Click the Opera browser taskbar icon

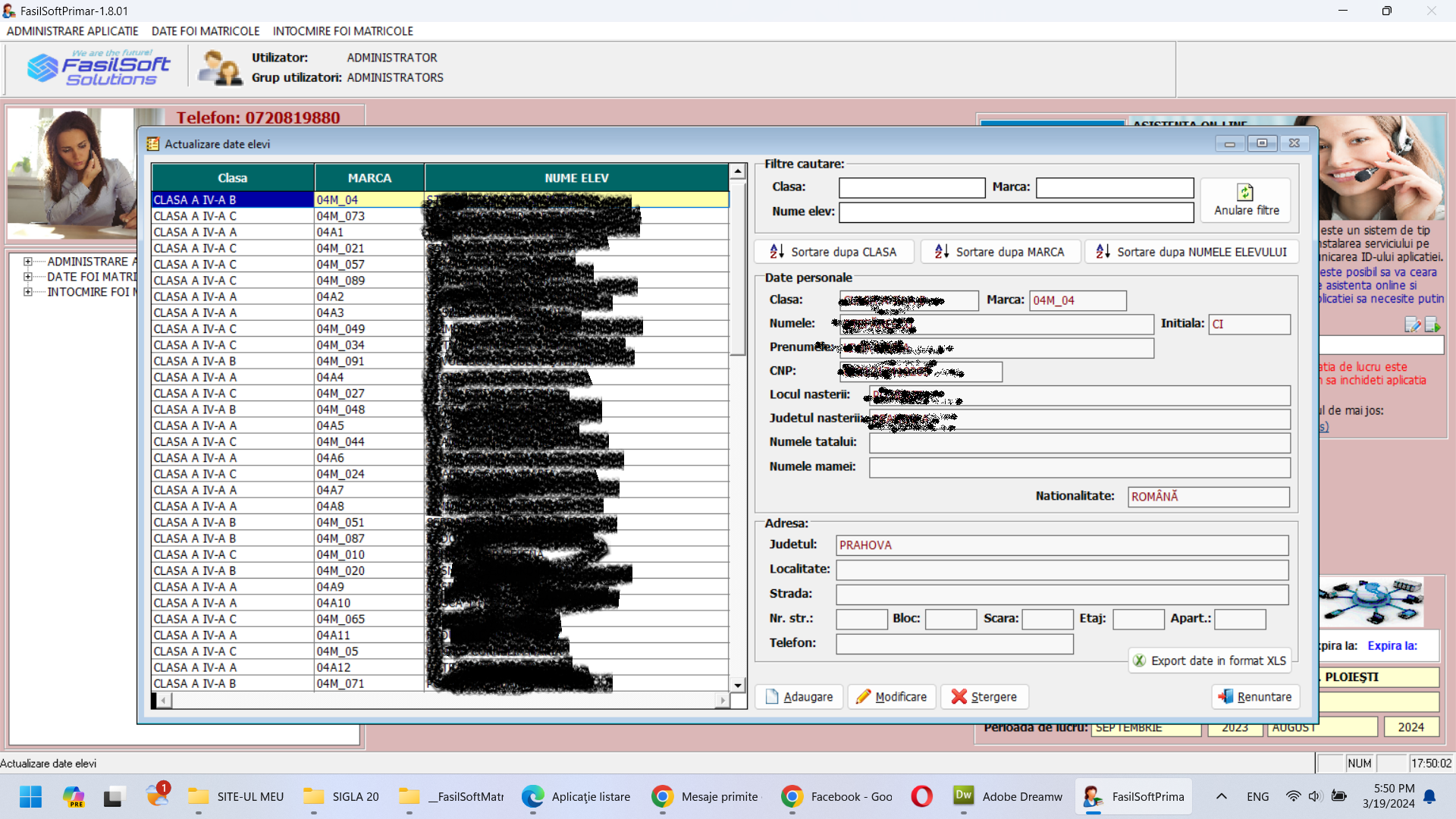(x=921, y=796)
